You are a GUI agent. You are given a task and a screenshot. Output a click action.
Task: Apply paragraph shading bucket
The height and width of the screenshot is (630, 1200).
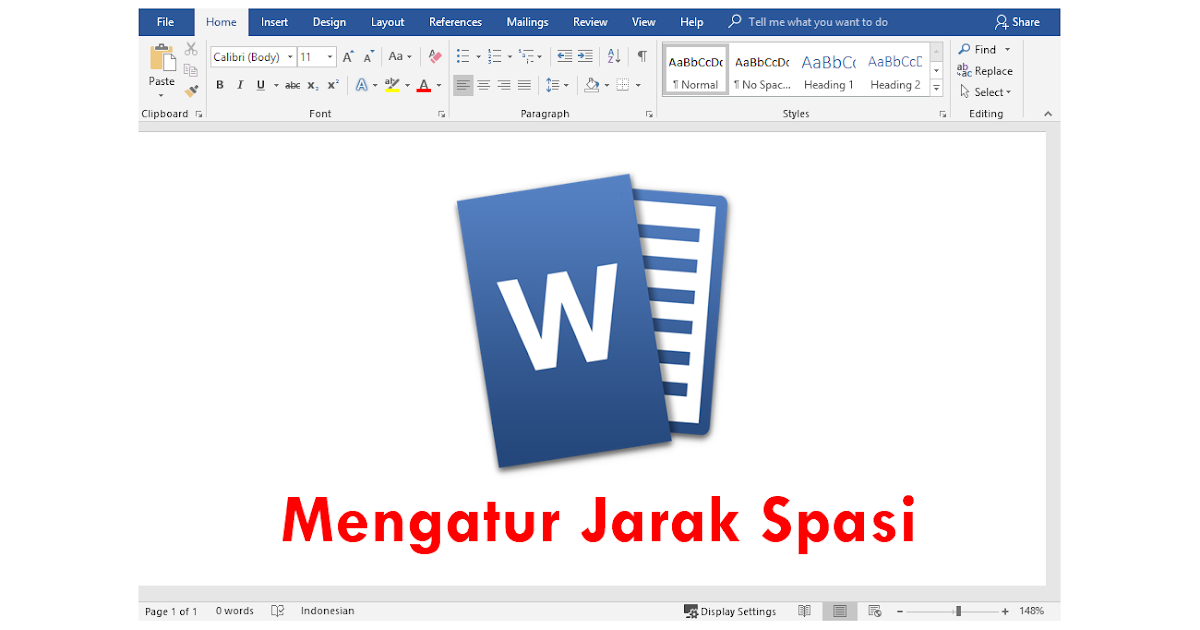(x=591, y=85)
